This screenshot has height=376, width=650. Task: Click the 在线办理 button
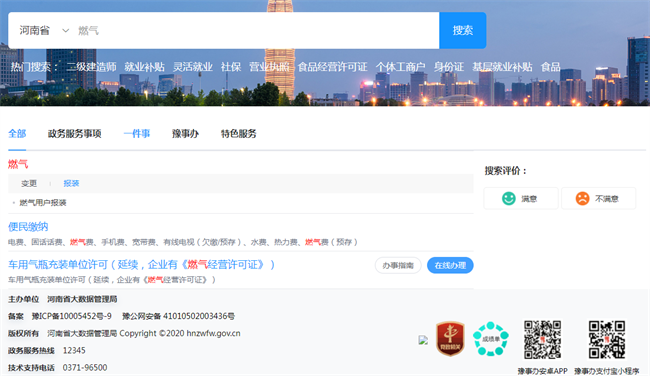450,265
